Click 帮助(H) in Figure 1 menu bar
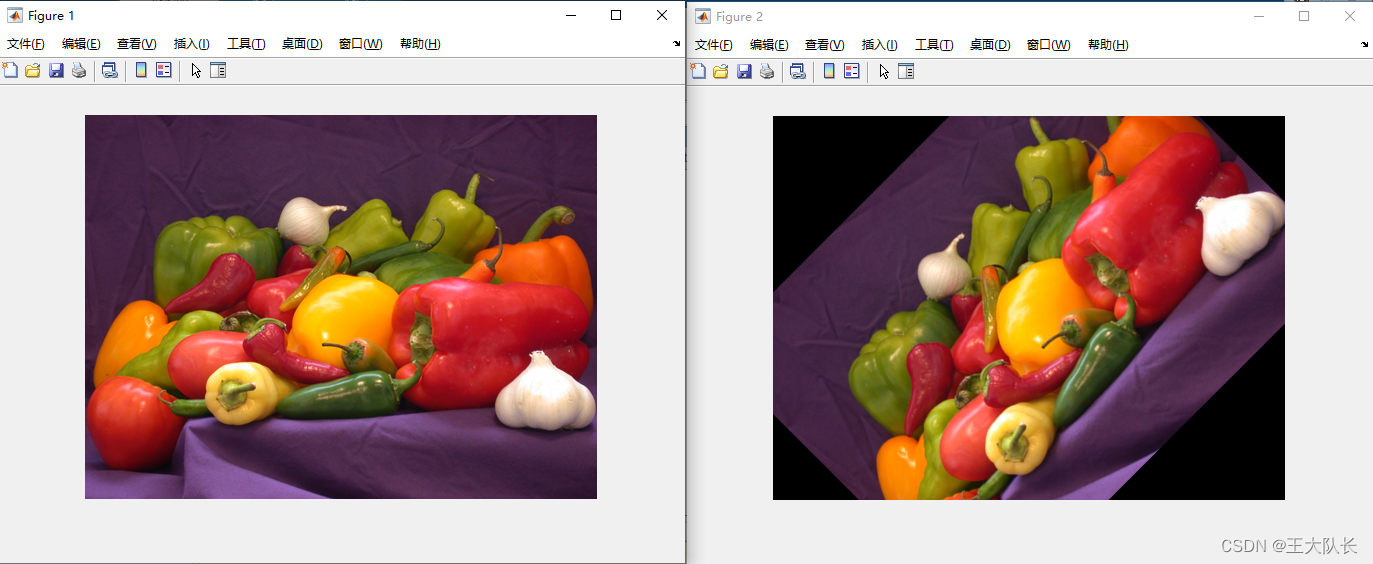This screenshot has width=1373, height=564. (420, 44)
